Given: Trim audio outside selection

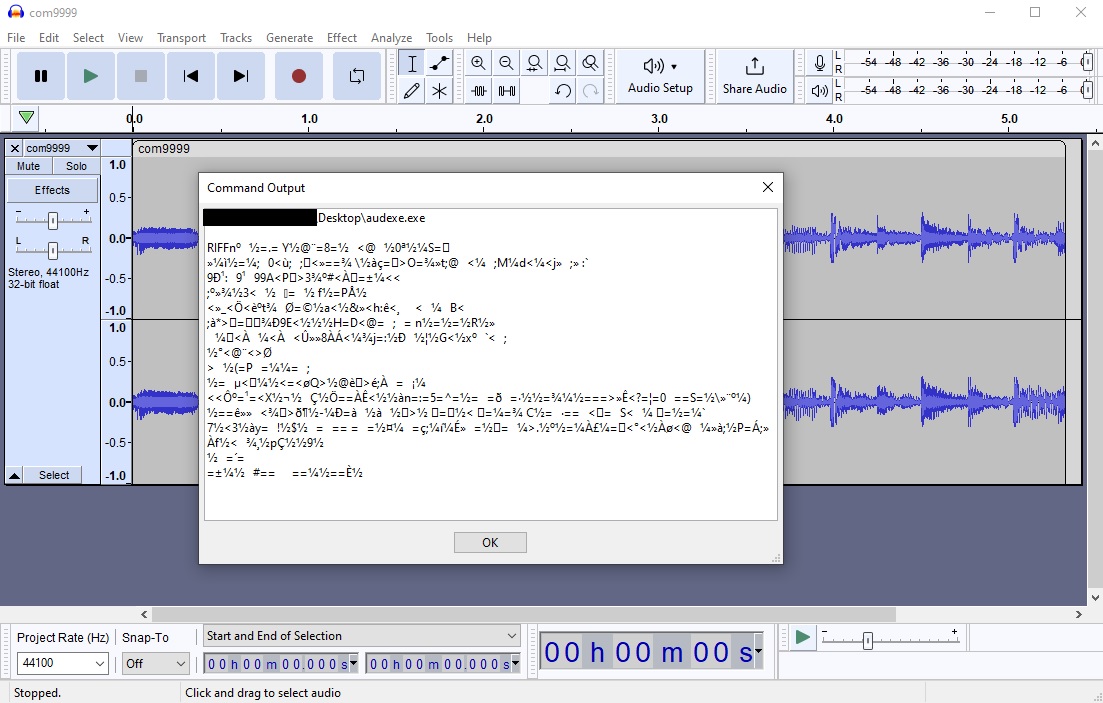Looking at the screenshot, I should coord(479,90).
